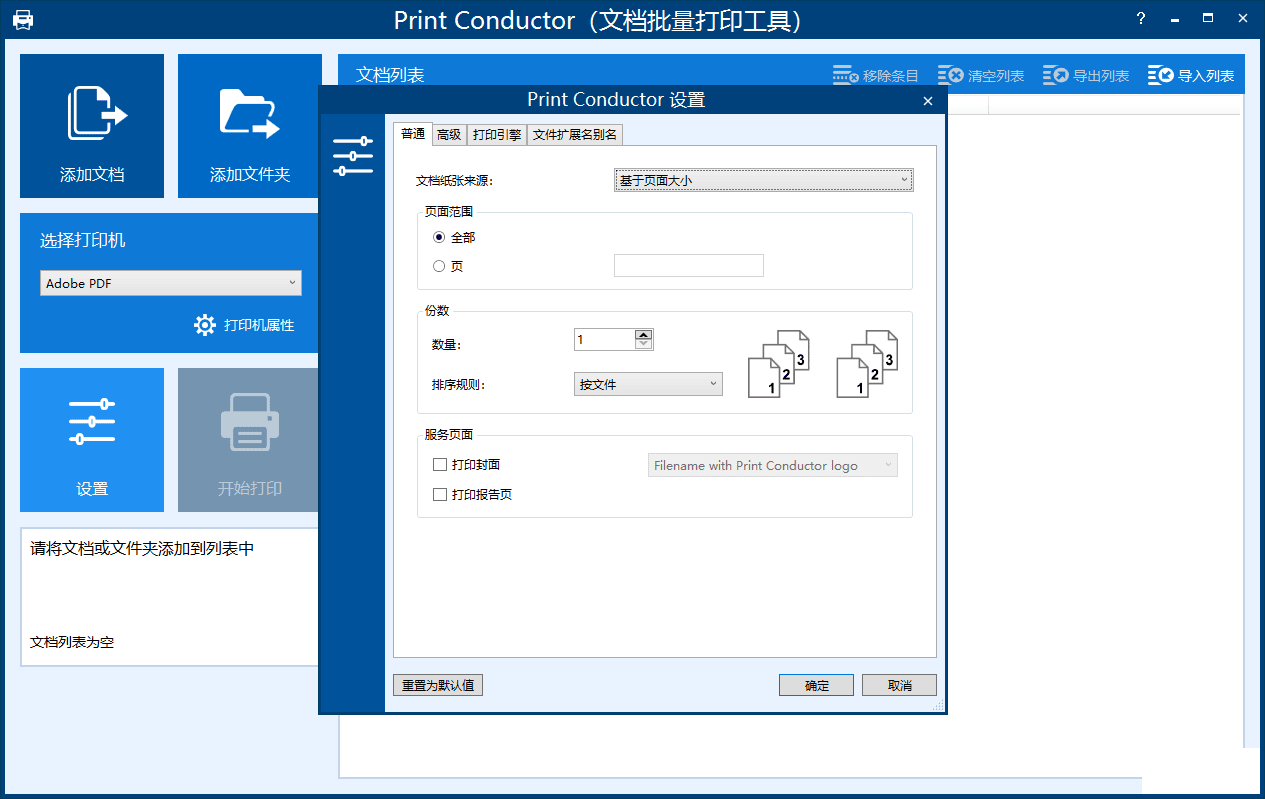
Task: Click the 确定 button
Action: (817, 685)
